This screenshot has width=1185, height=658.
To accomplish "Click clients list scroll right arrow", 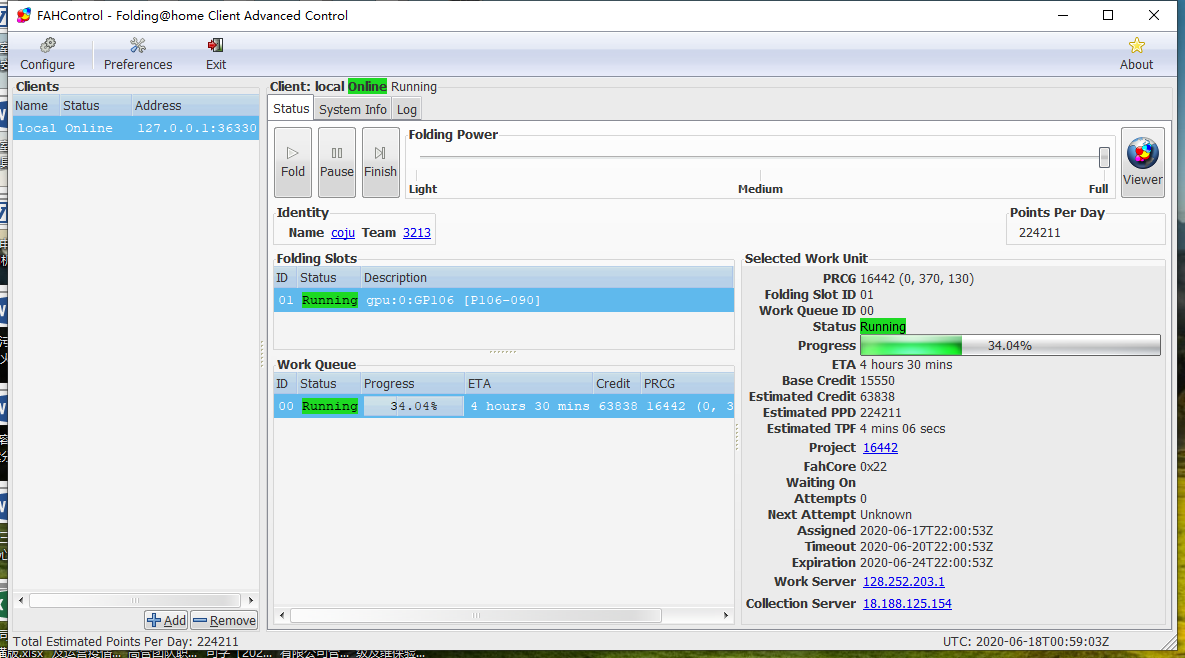I will [x=251, y=601].
